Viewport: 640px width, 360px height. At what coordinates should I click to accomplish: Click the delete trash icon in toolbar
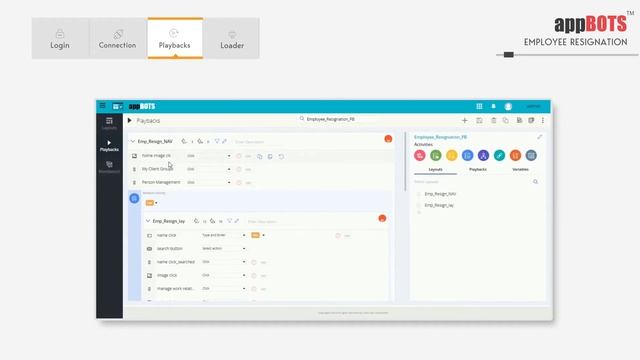pos(493,120)
